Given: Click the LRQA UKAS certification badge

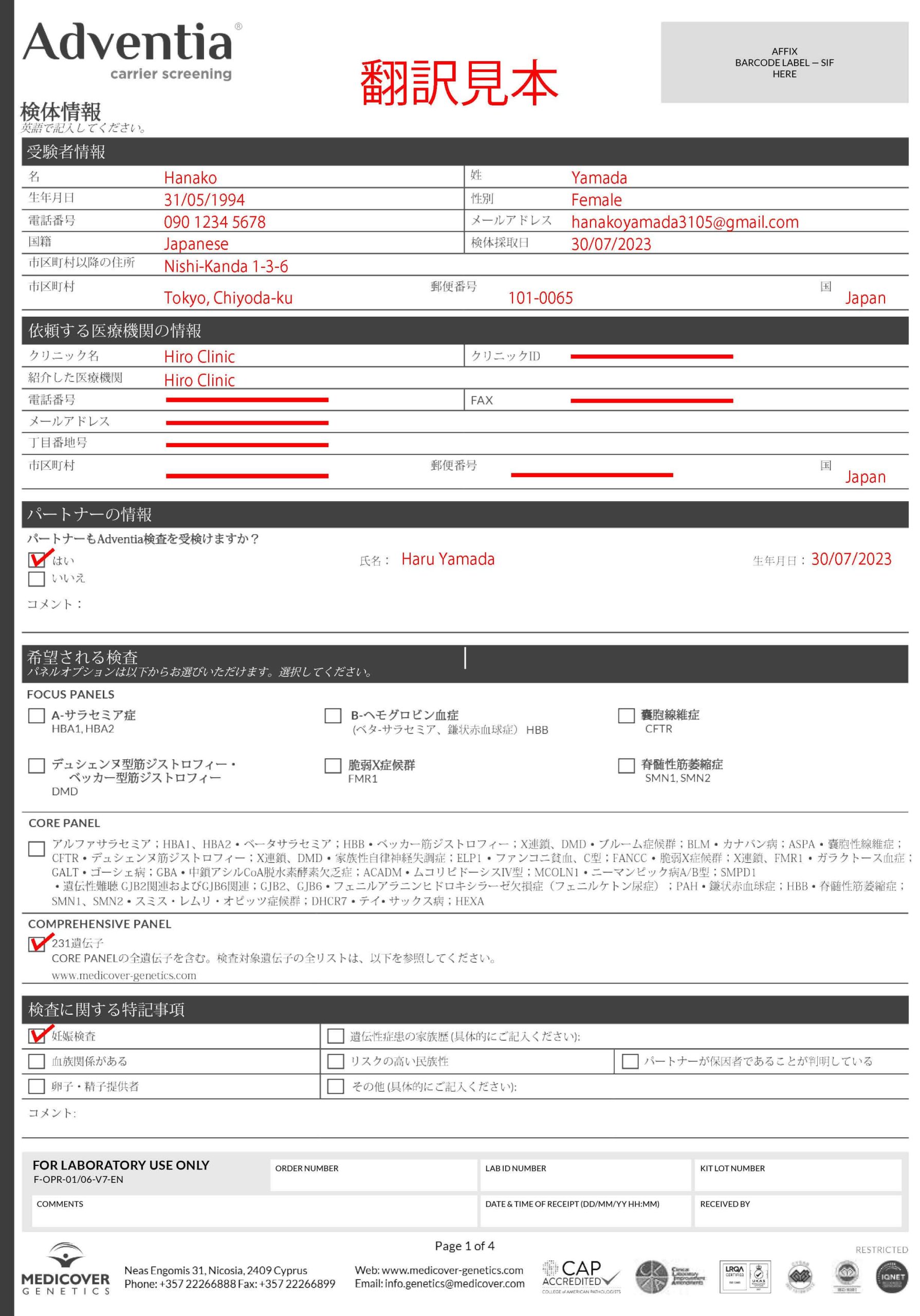Looking at the screenshot, I should (745, 1276).
